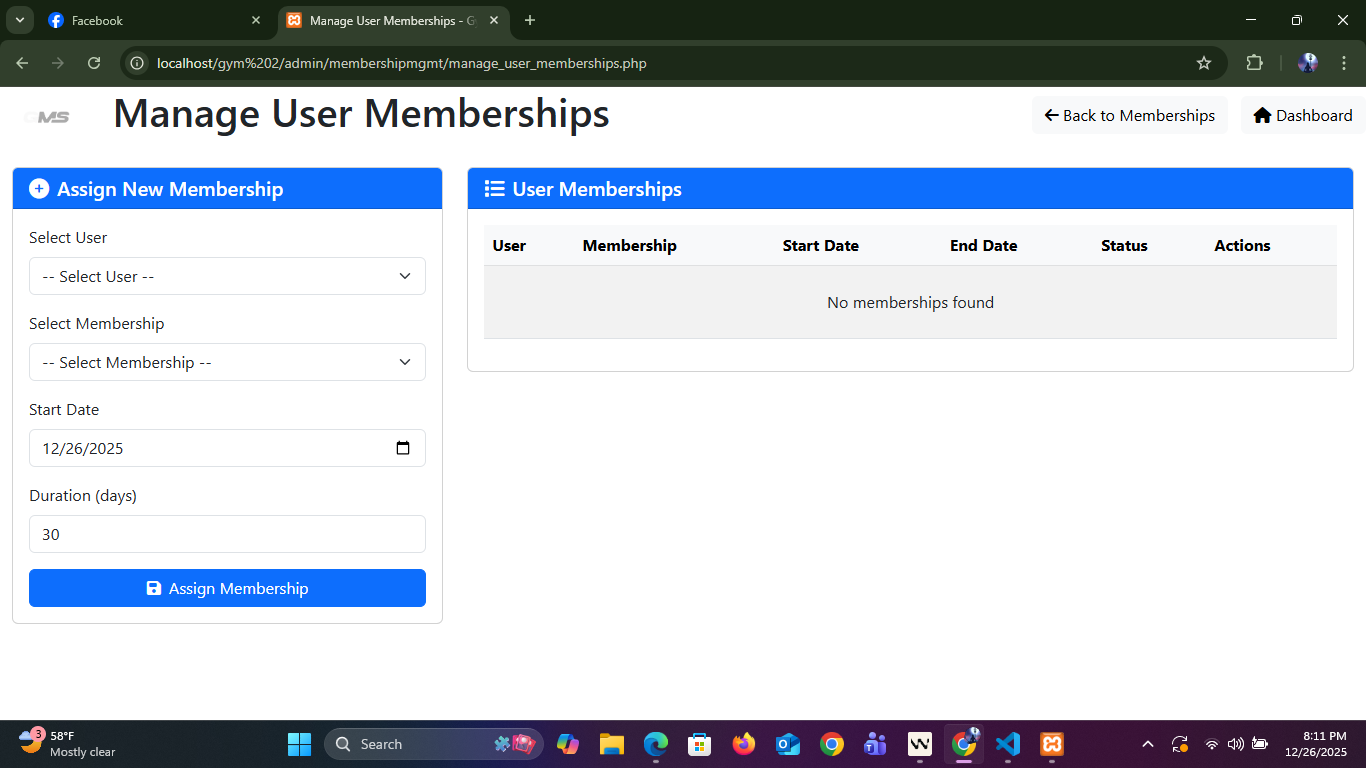Click the Duration (days) input field
1366x768 pixels.
227,534
